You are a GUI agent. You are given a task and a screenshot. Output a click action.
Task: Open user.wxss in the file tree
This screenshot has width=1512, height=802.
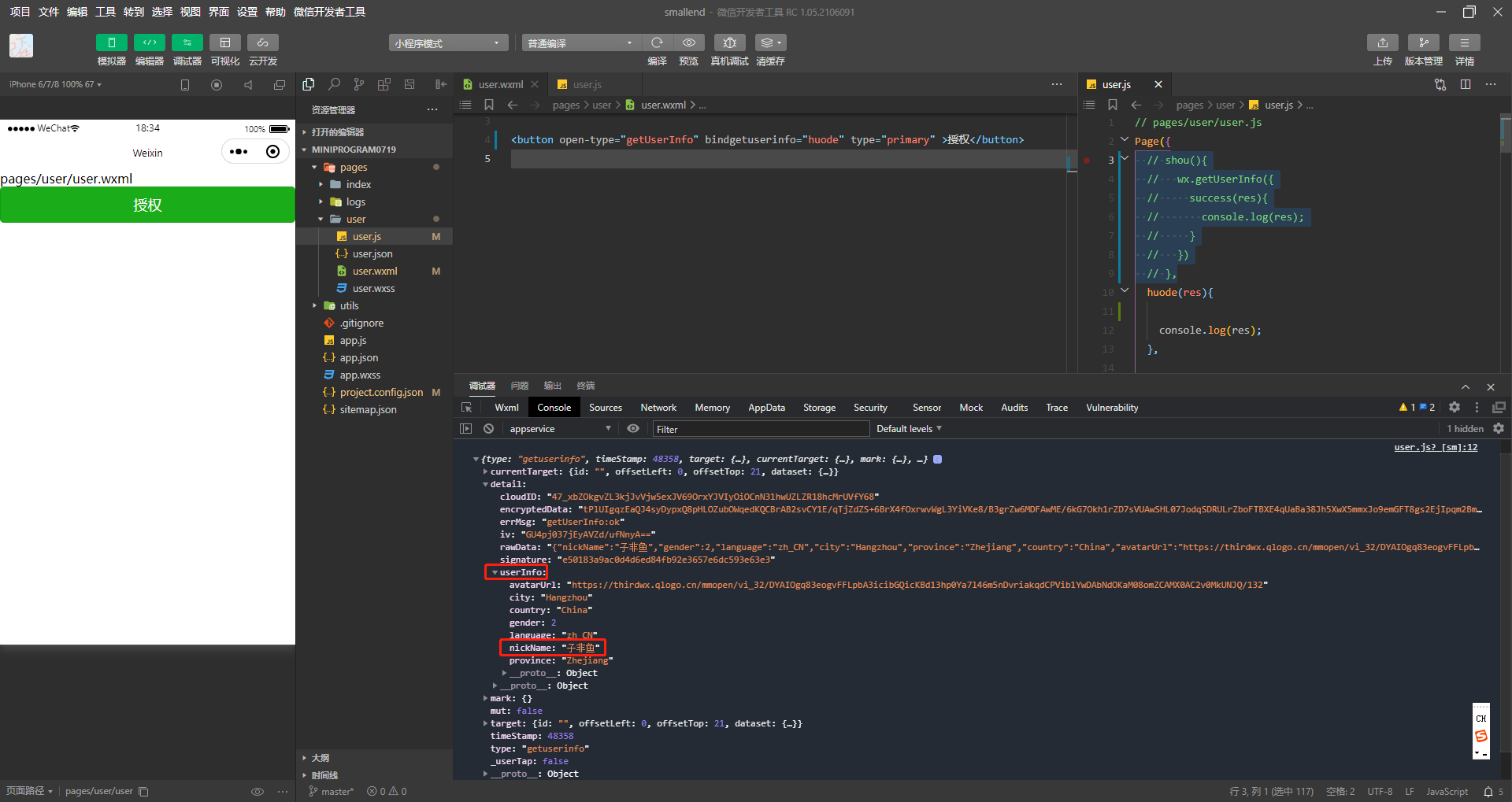(x=374, y=289)
